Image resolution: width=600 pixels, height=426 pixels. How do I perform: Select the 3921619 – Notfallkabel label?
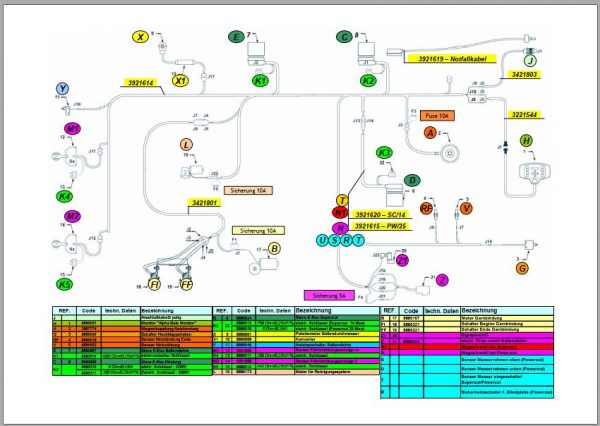[x=452, y=59]
